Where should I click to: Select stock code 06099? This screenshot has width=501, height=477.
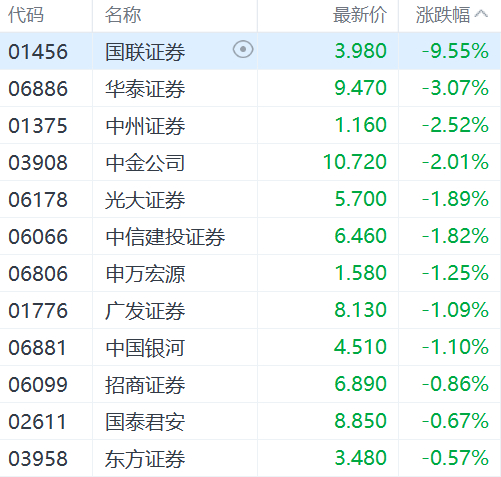tap(38, 385)
